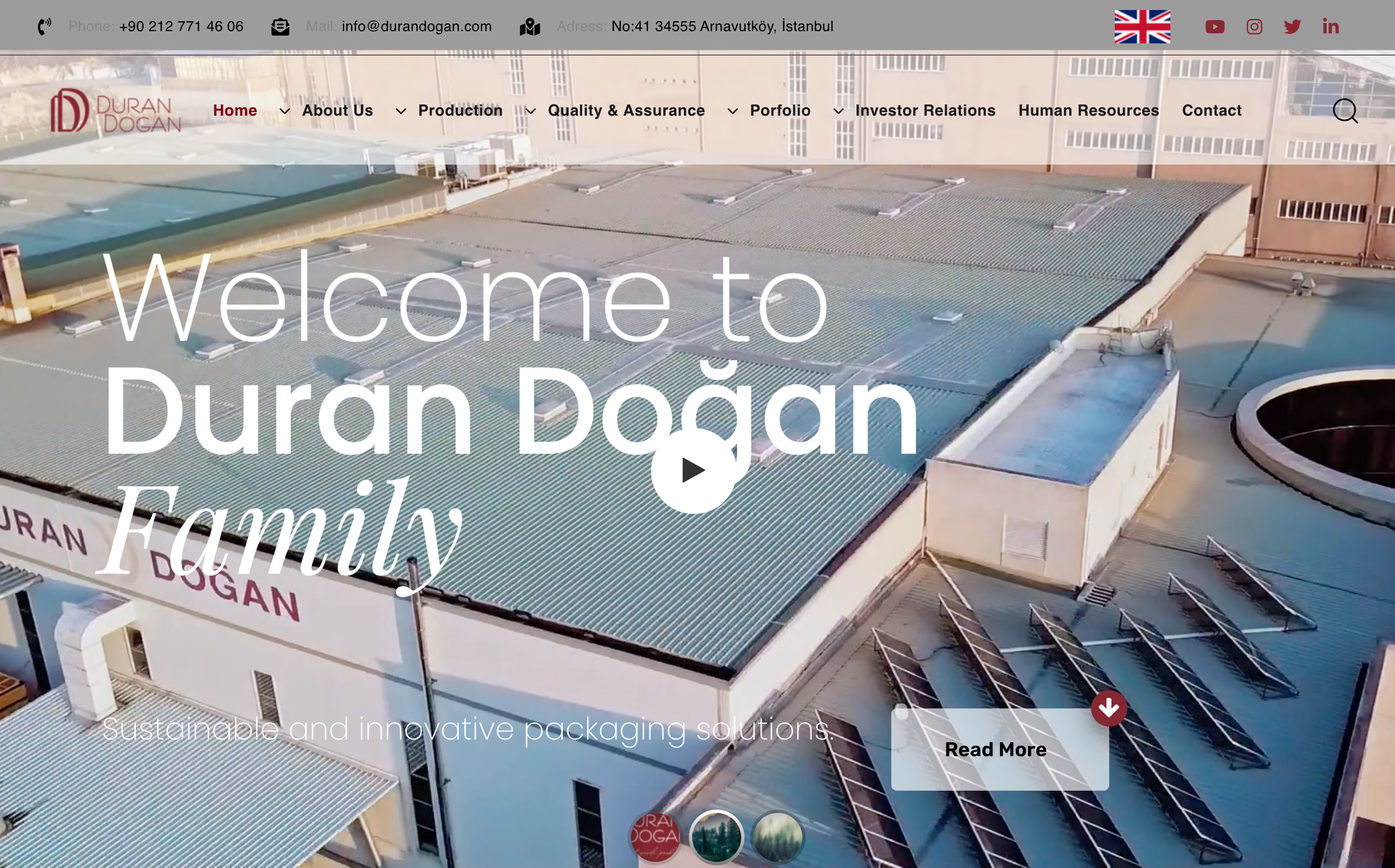The image size is (1395, 868).
Task: Open the YouTube social link
Action: tap(1215, 26)
